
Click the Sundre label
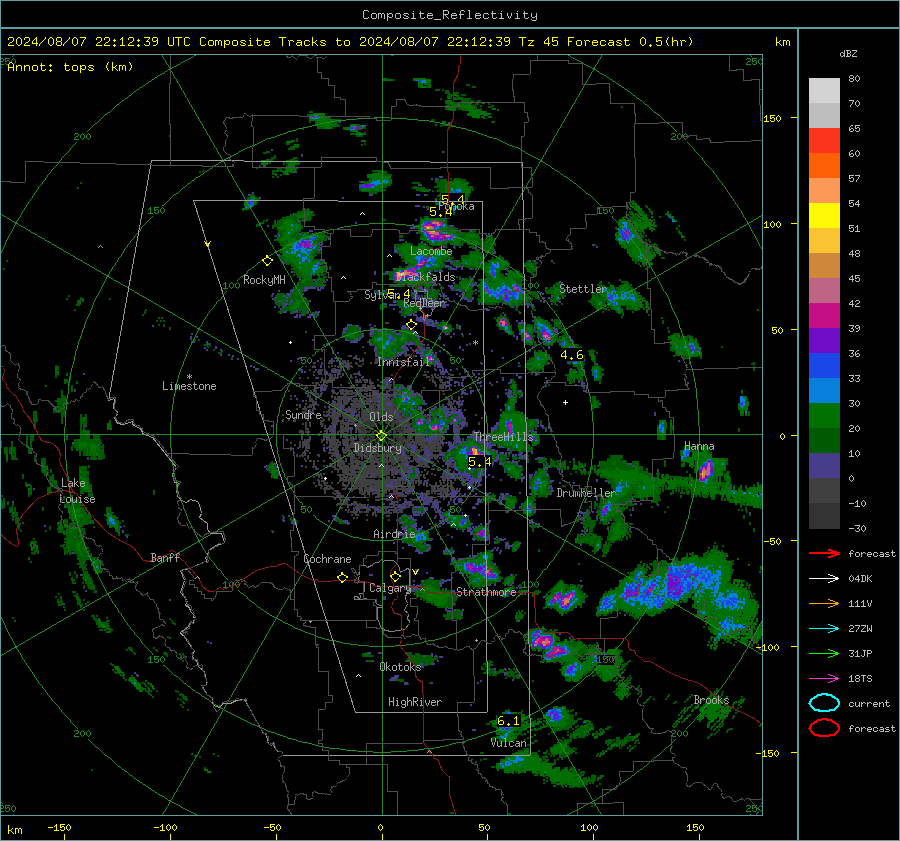tap(303, 414)
